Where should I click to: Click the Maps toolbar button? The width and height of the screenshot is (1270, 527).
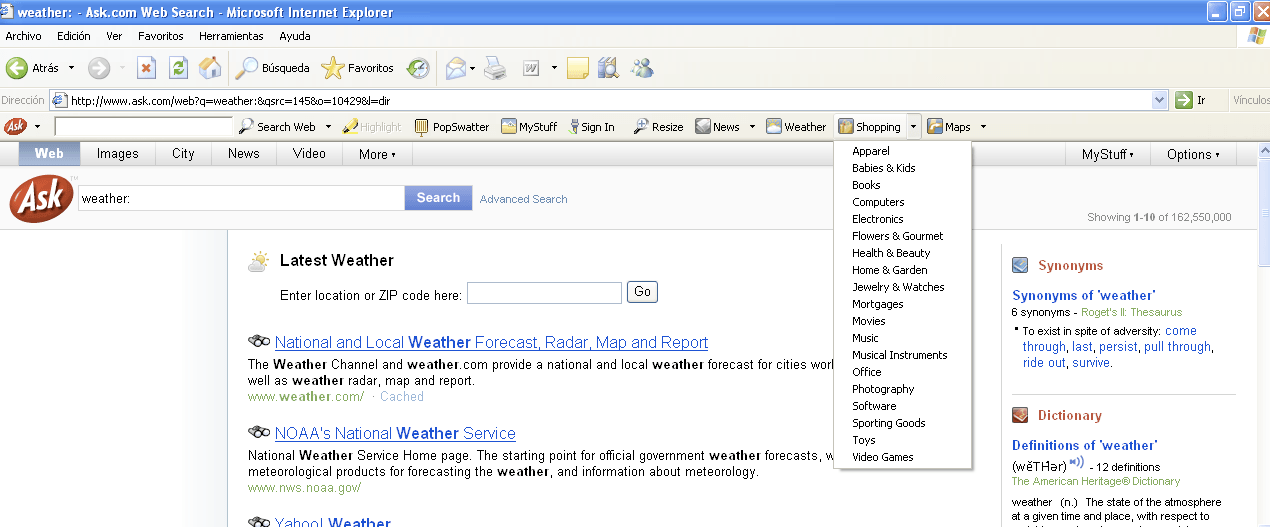[x=949, y=127]
